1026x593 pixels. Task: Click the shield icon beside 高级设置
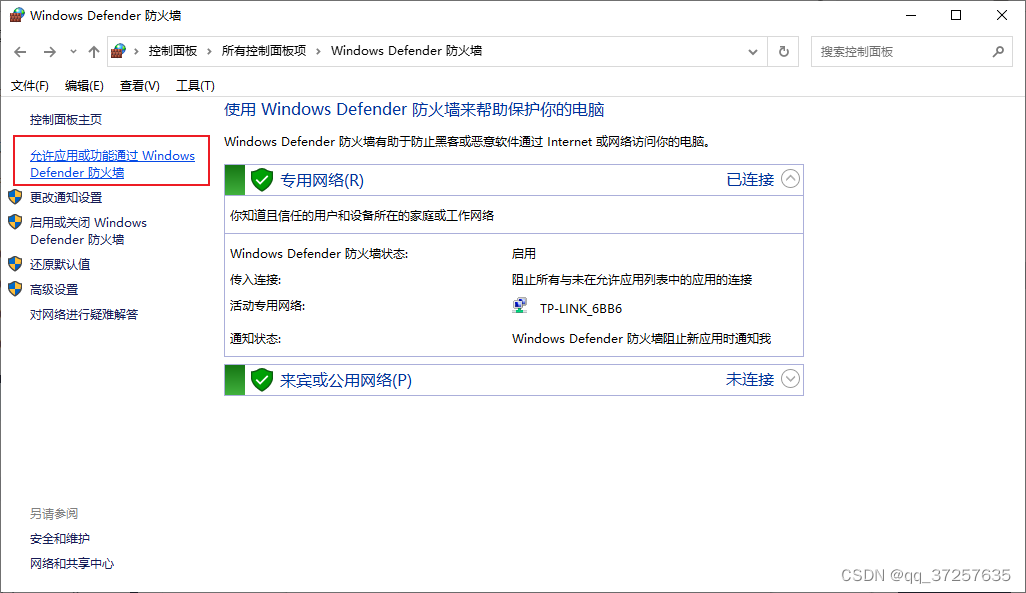point(15,288)
